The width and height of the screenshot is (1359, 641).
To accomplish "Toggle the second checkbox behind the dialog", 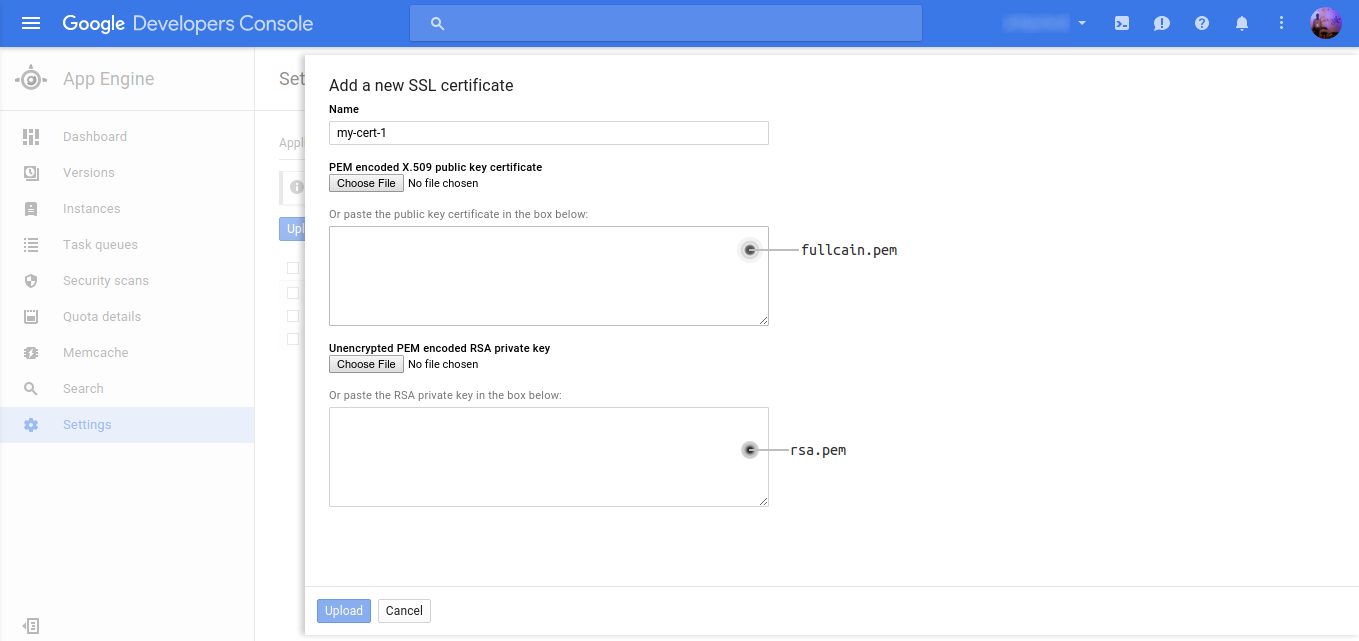I will tap(293, 293).
